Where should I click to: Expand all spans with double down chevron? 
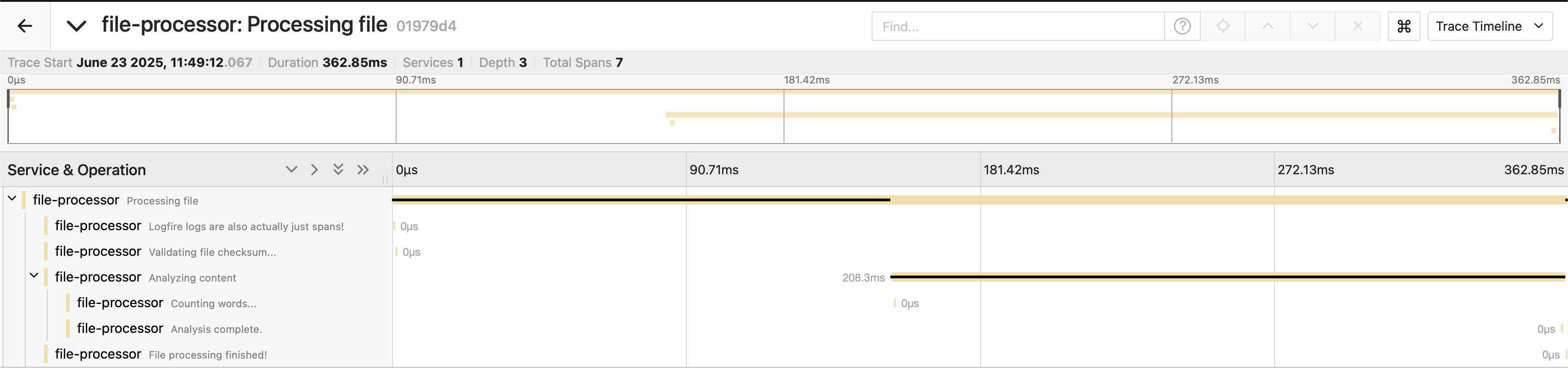pyautogui.click(x=338, y=170)
